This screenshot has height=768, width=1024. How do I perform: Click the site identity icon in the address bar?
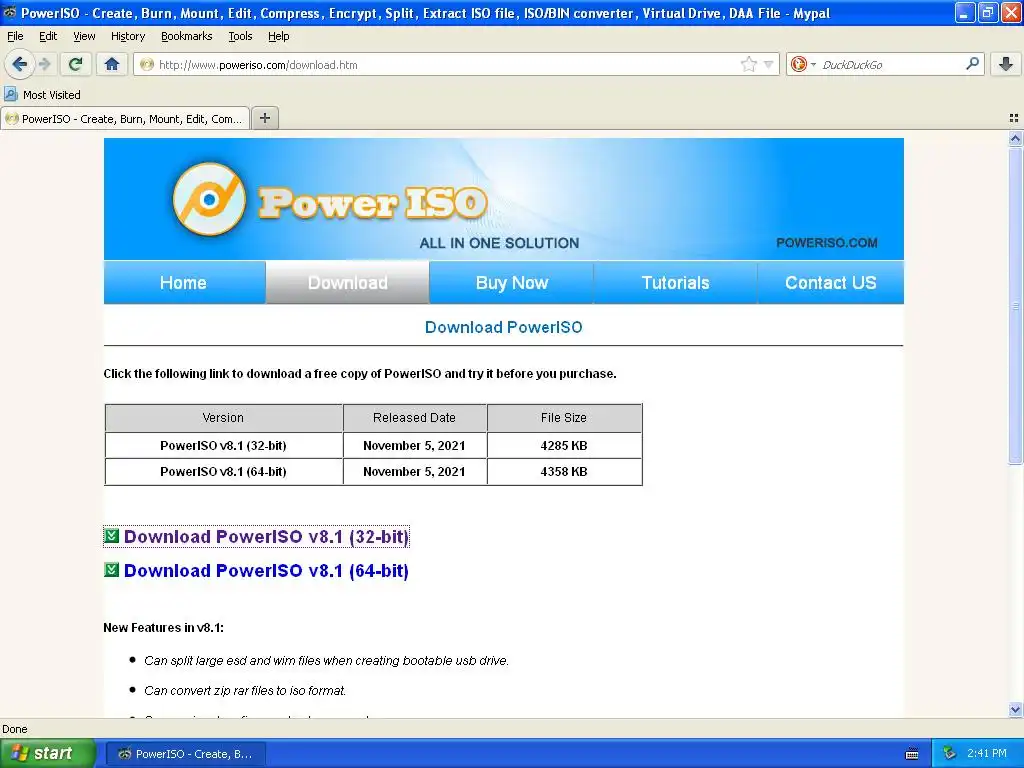pos(147,64)
